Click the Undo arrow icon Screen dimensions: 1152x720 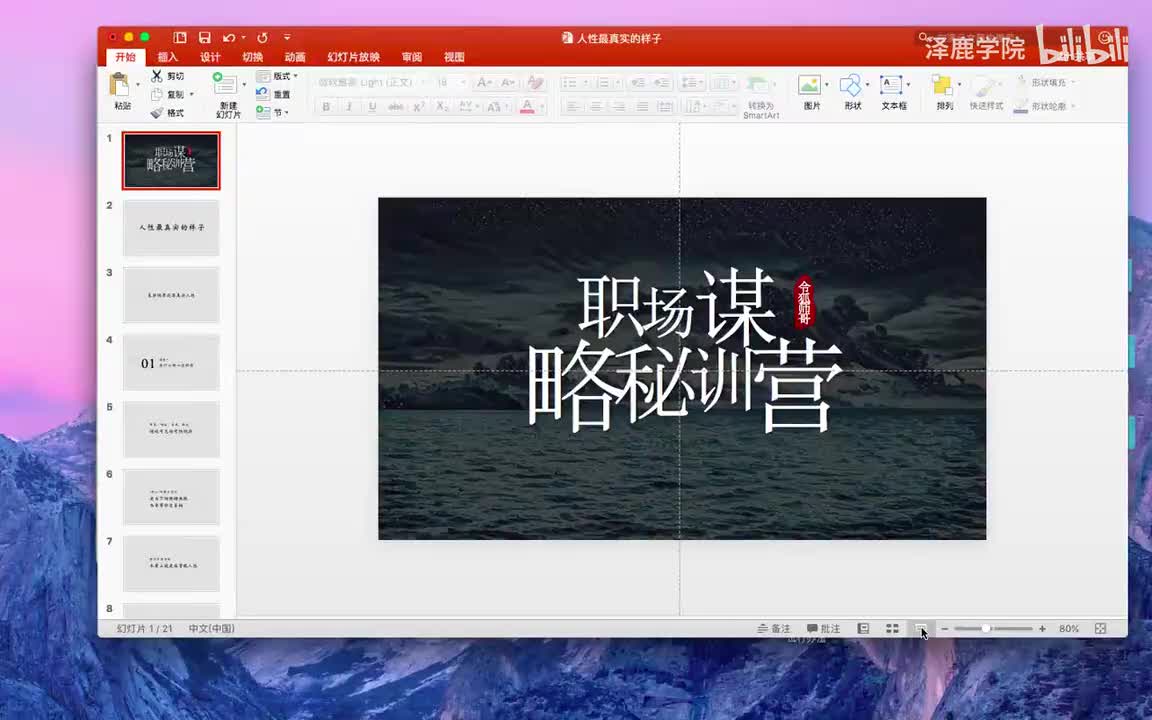pyautogui.click(x=228, y=37)
